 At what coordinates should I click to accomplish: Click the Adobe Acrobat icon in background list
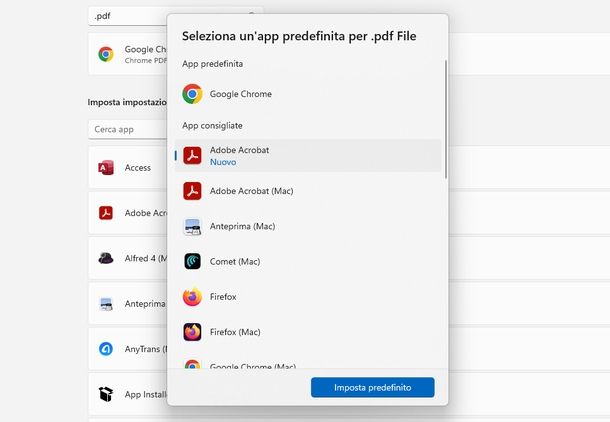[106, 213]
